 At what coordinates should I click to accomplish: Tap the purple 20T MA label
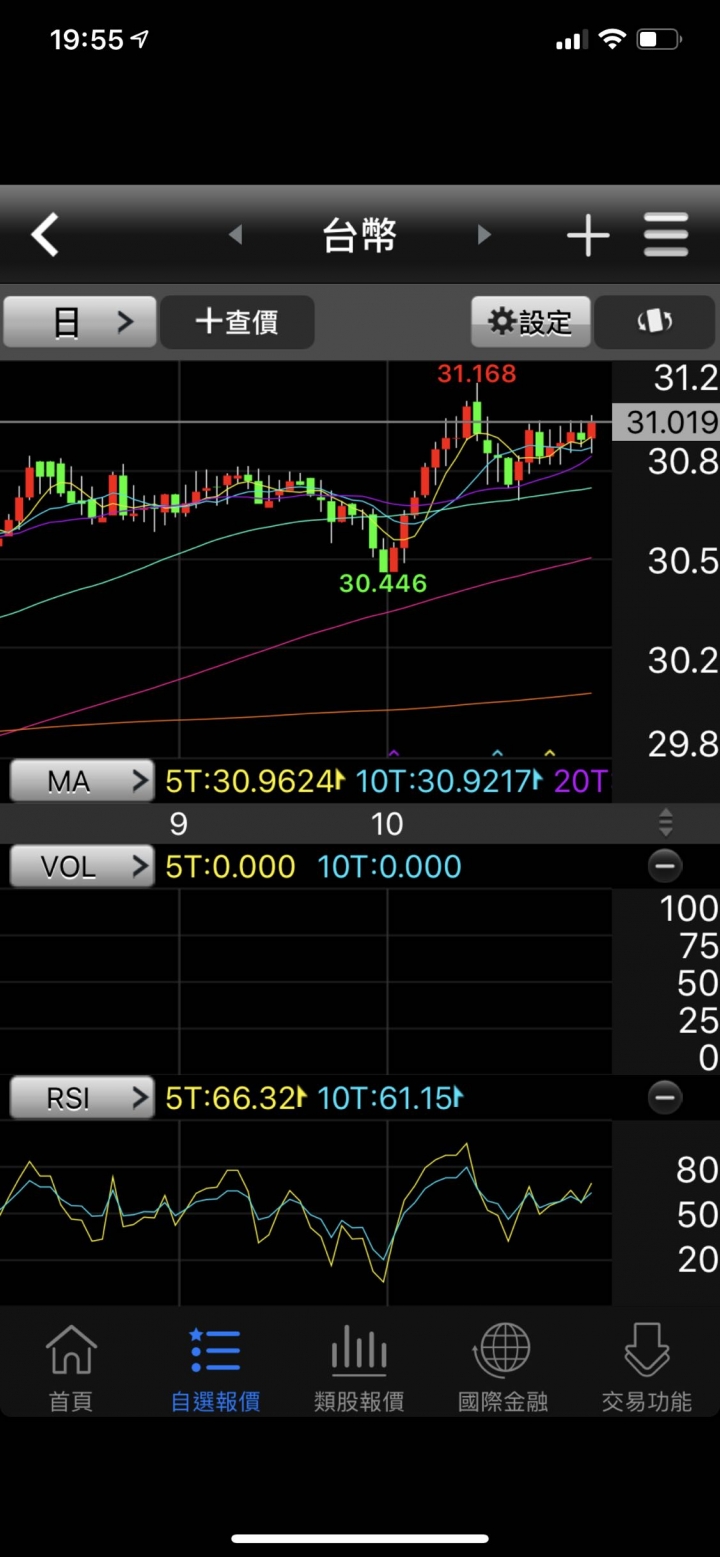pos(581,781)
